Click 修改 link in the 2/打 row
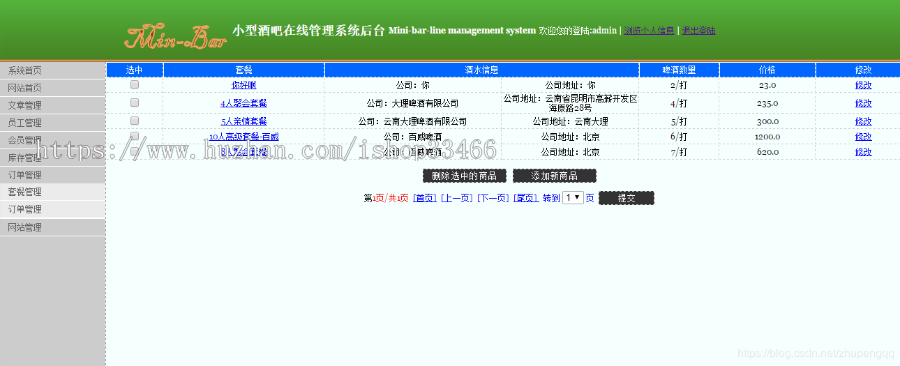 click(x=863, y=85)
